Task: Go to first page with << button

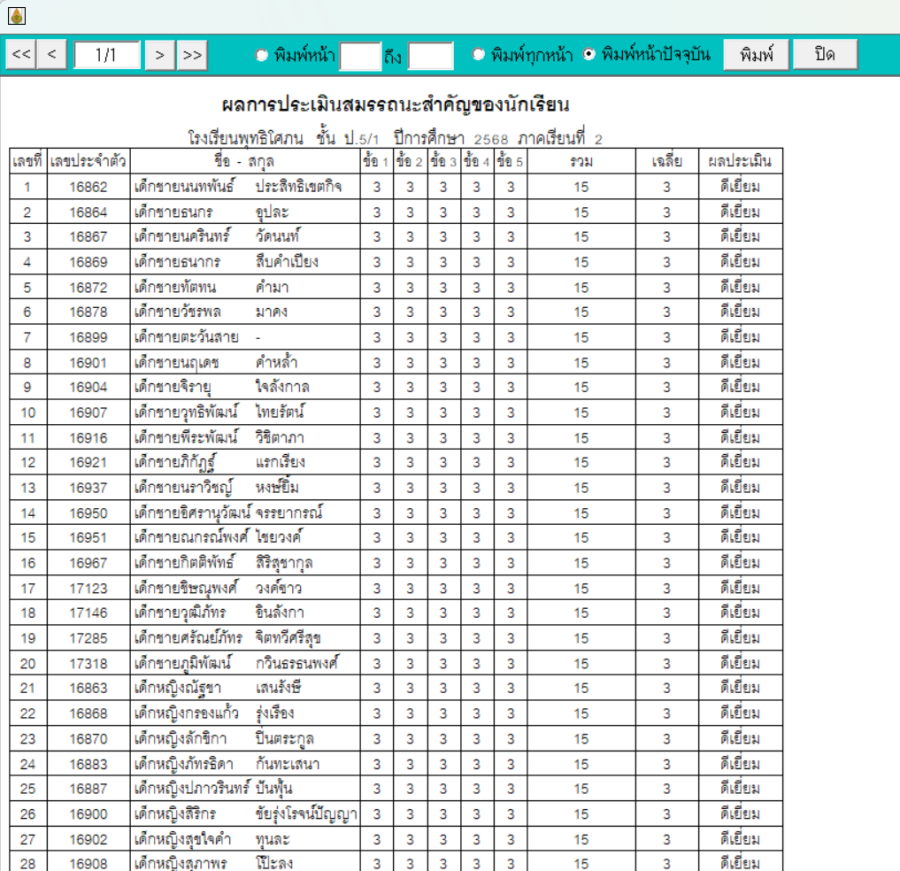Action: click(21, 55)
